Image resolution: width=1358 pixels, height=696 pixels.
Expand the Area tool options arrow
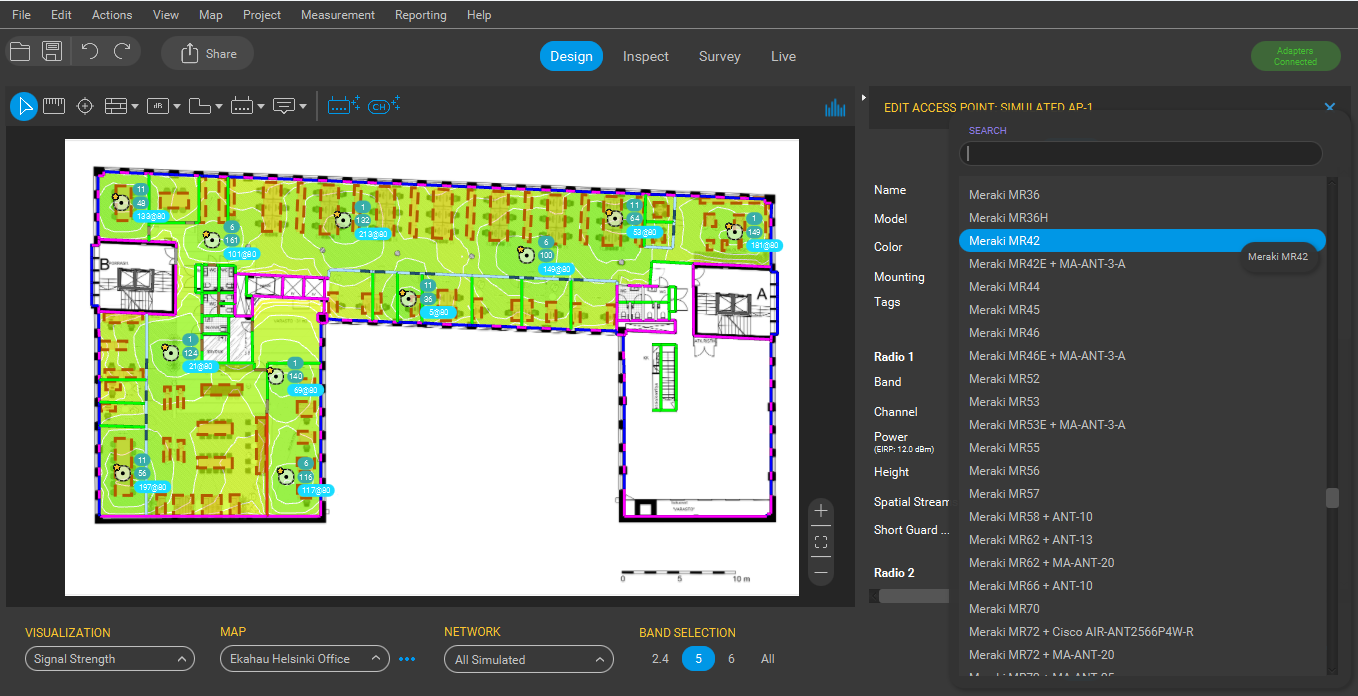219,107
